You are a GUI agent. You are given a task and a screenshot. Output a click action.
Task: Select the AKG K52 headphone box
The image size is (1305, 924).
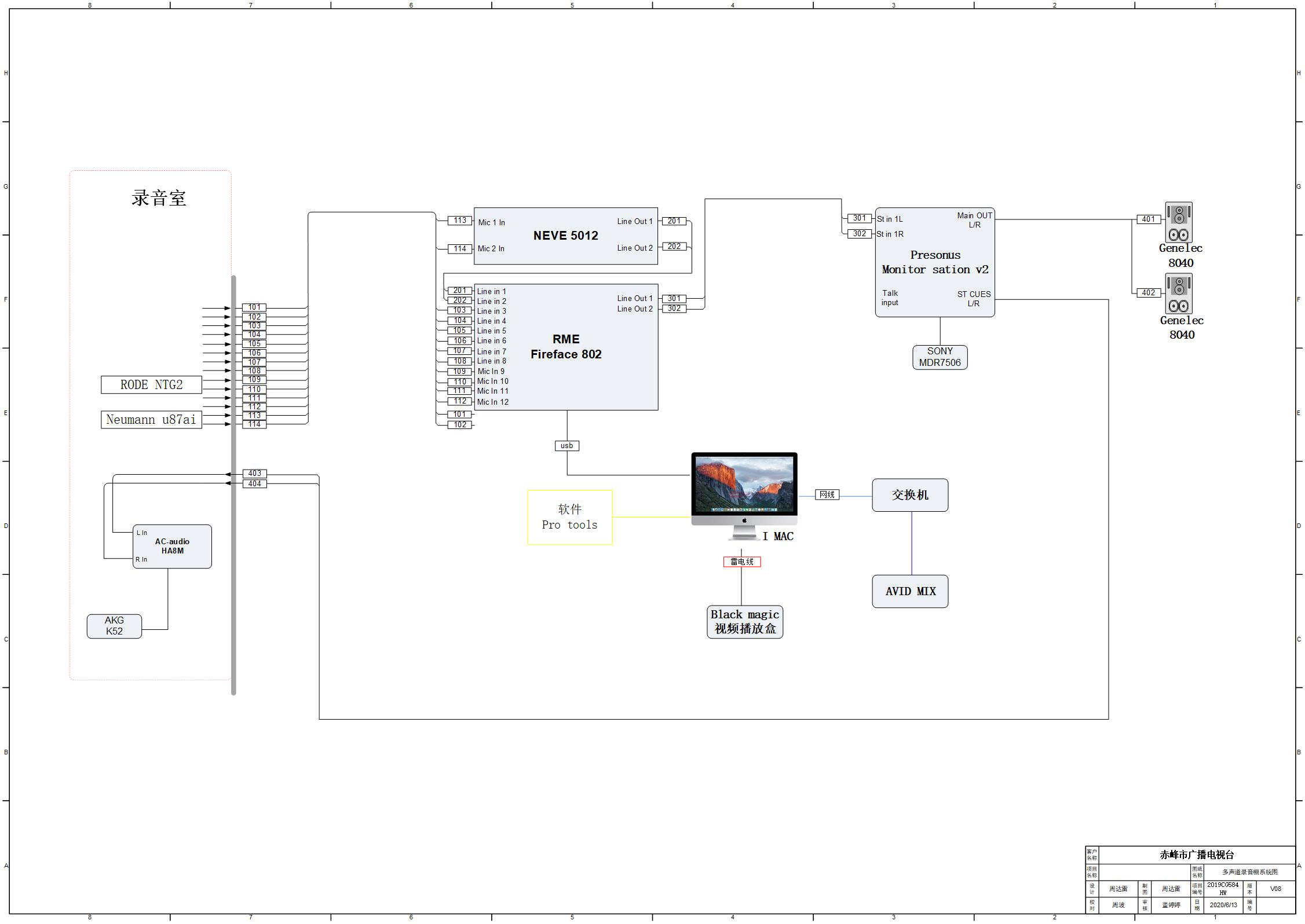point(114,626)
